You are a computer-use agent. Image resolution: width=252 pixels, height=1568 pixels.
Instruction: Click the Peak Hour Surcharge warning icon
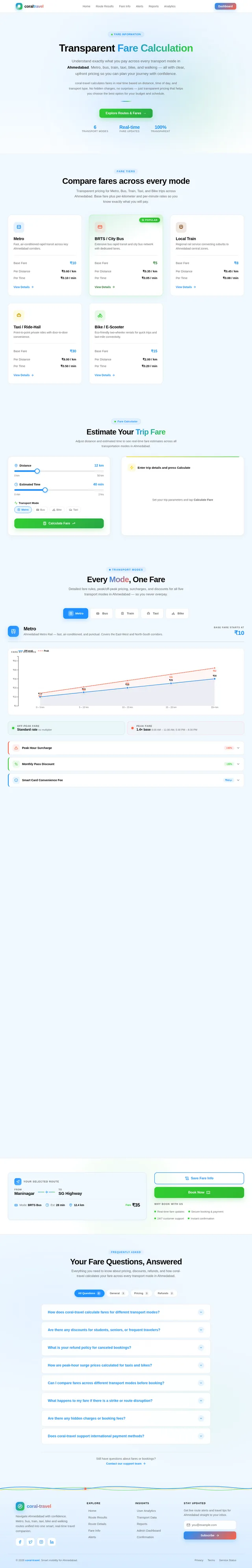point(16,748)
